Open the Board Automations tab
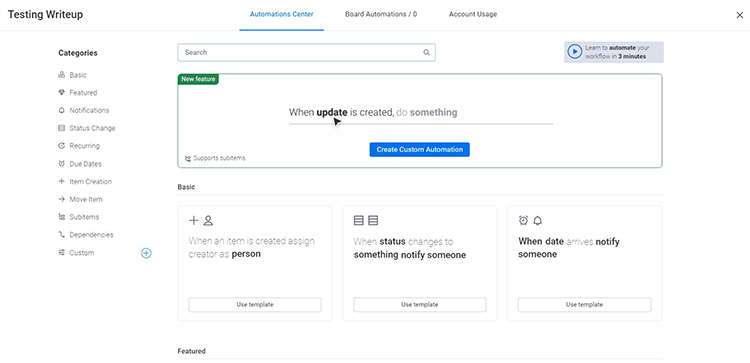 (381, 14)
